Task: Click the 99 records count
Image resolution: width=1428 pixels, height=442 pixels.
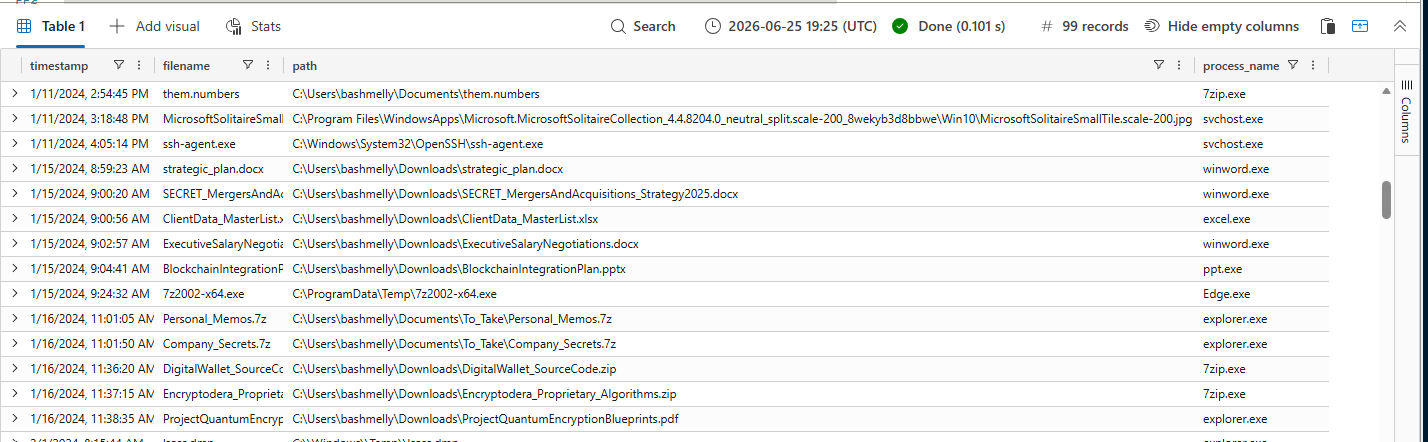Action: click(x=1085, y=26)
